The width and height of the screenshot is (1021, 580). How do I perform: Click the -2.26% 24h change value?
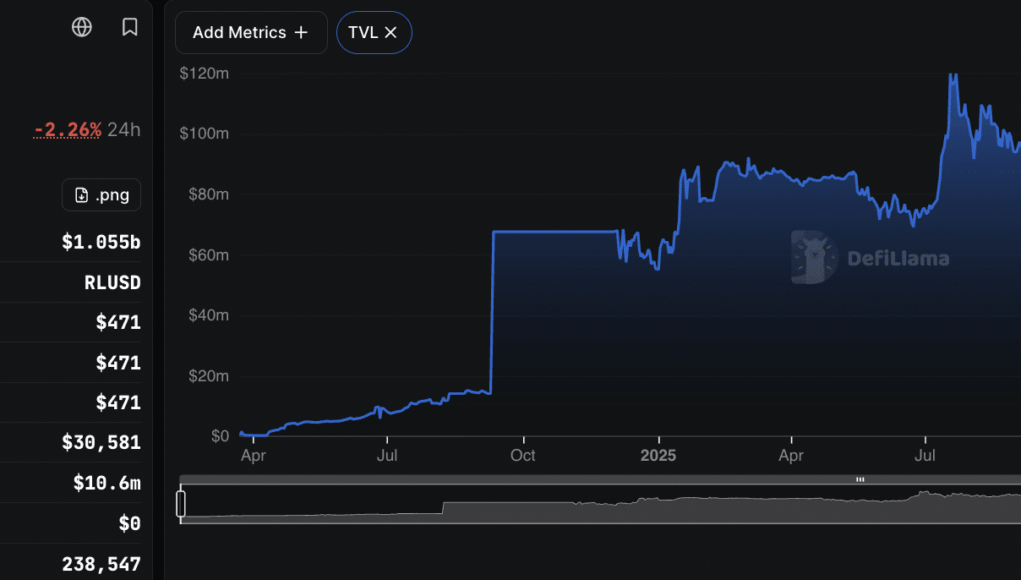coord(68,130)
